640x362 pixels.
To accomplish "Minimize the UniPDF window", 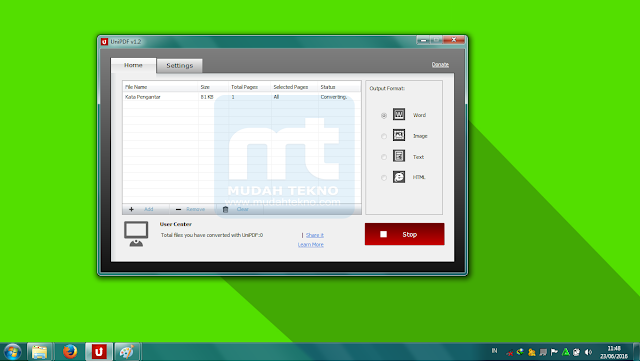I will point(423,40).
